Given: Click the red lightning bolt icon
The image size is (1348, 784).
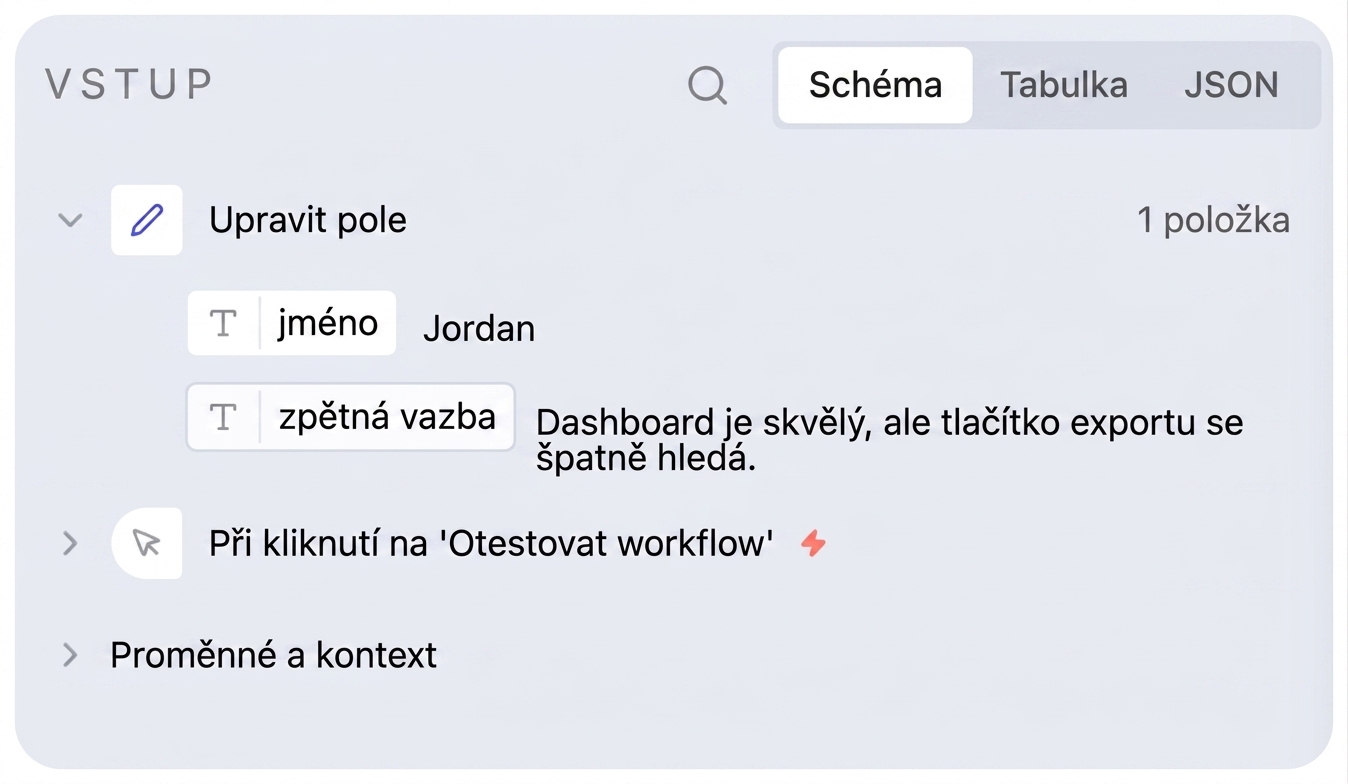Looking at the screenshot, I should 814,543.
